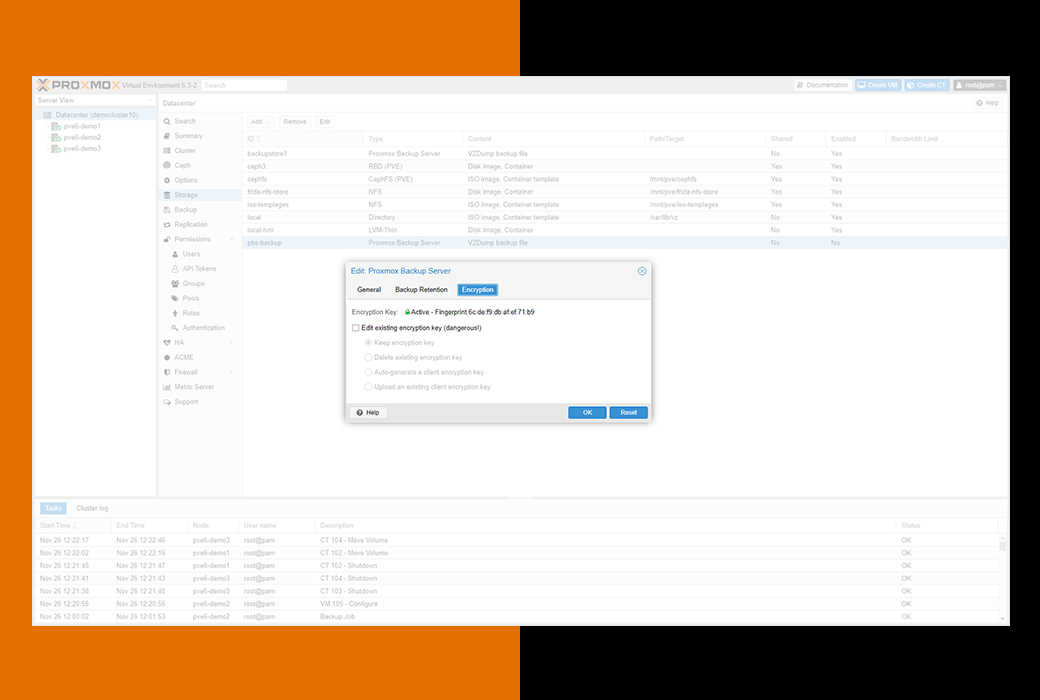Open the Help button at top right
Viewport: 1040px width, 700px height.
(x=988, y=103)
